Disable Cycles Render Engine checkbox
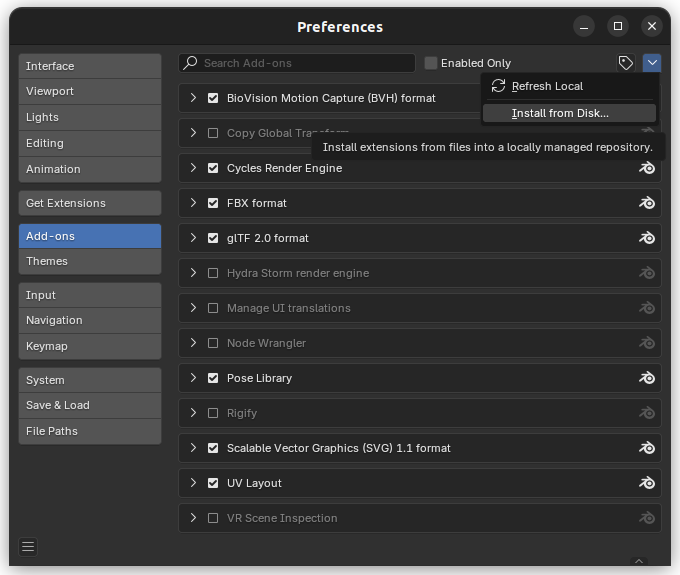The height and width of the screenshot is (575, 680). [x=213, y=168]
